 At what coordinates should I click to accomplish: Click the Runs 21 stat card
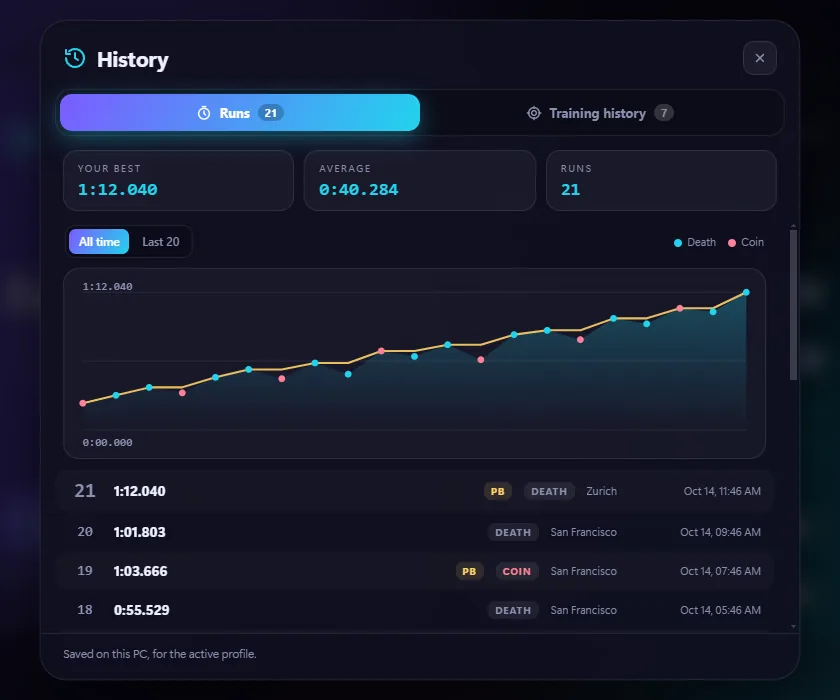(661, 180)
